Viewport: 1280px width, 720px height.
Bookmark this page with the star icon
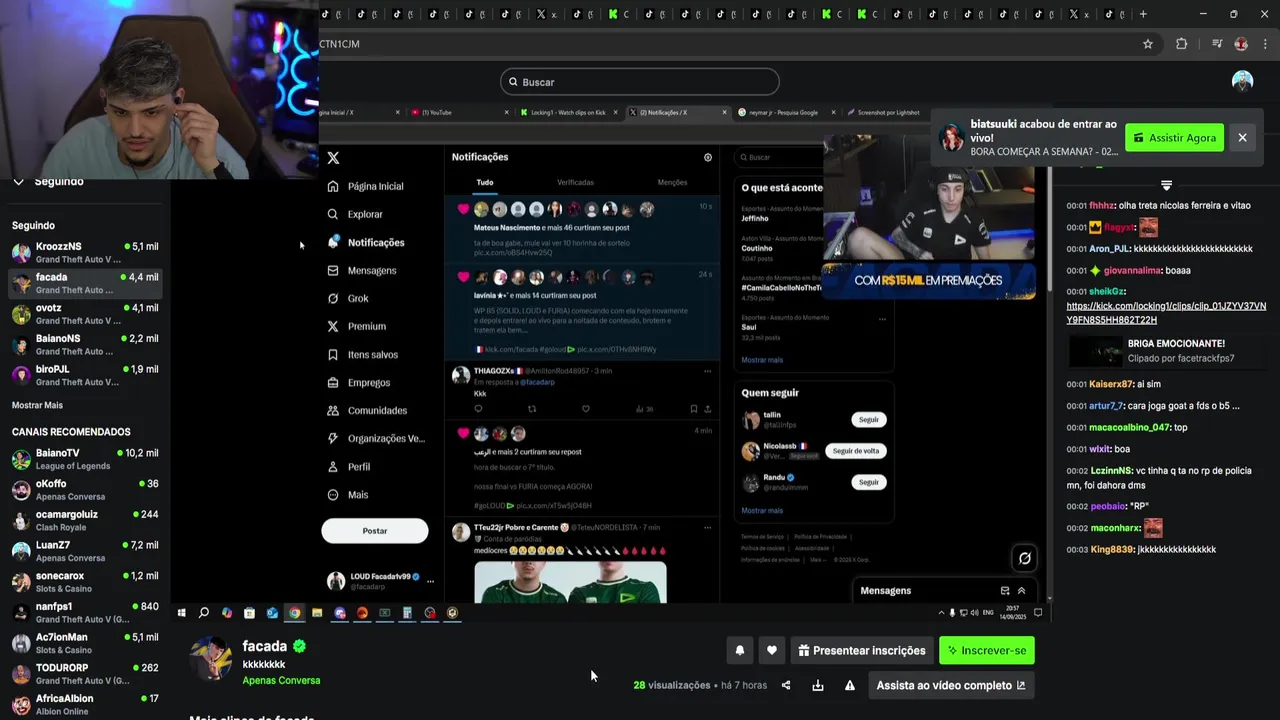pos(1148,44)
